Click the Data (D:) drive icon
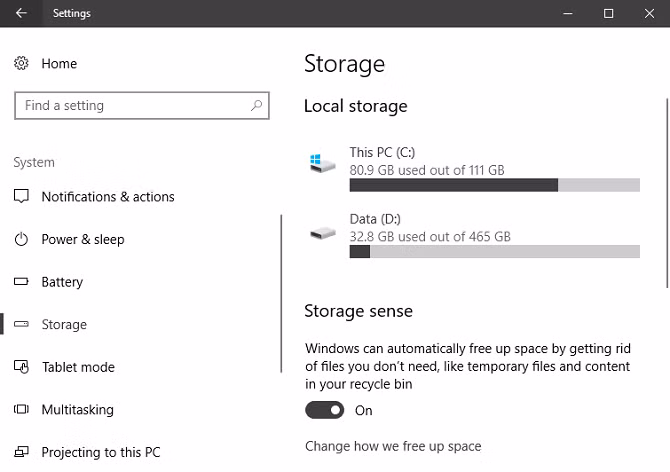670x472 pixels. (x=322, y=232)
